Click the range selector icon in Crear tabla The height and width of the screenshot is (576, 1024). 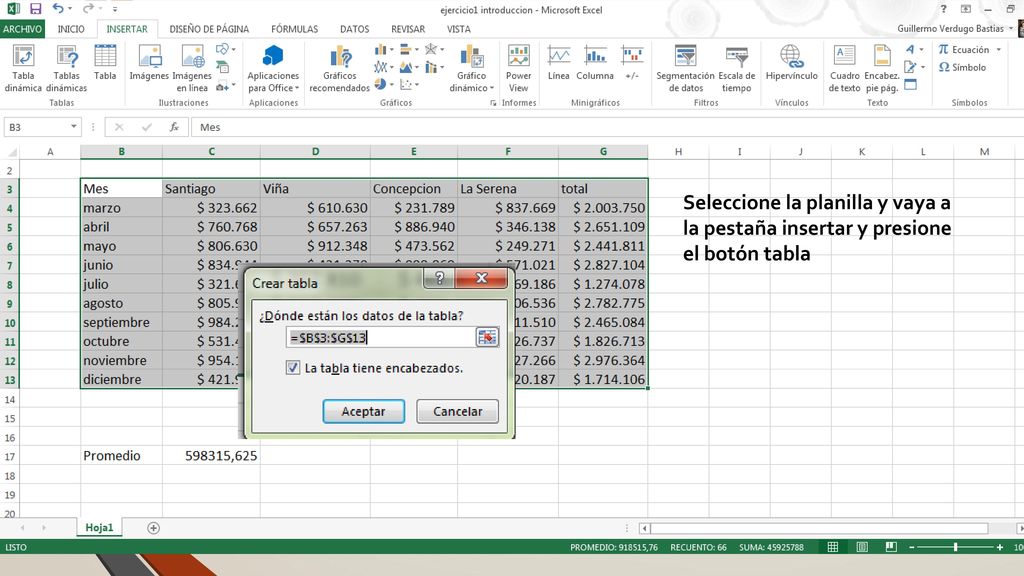(487, 337)
